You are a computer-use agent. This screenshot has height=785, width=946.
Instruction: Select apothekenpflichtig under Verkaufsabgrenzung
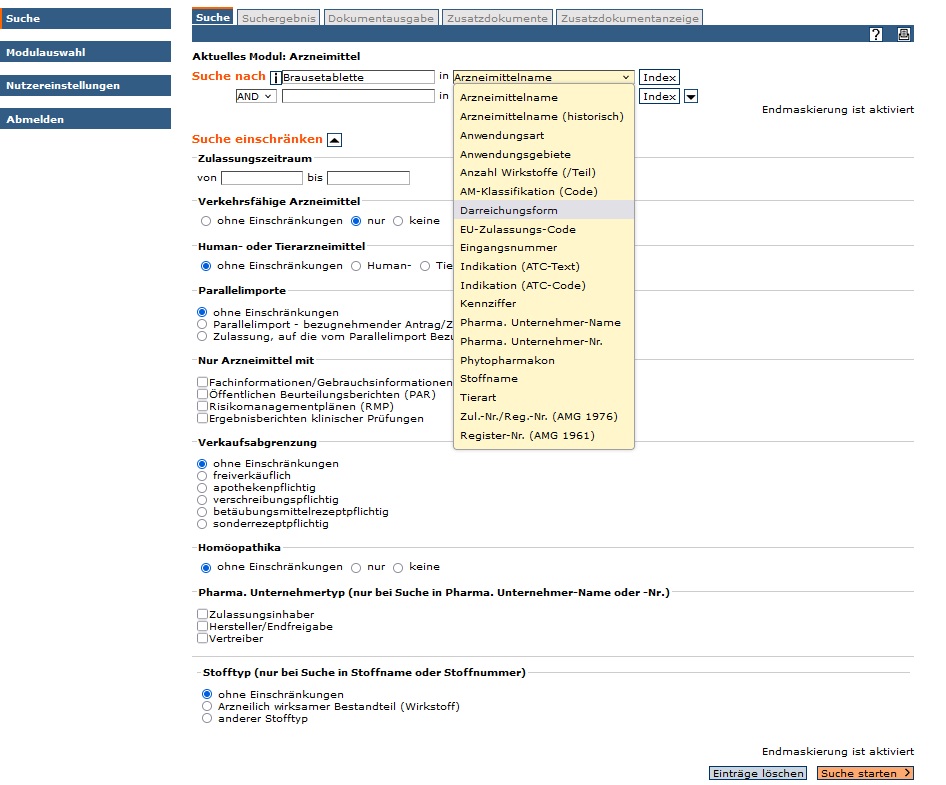coord(204,488)
